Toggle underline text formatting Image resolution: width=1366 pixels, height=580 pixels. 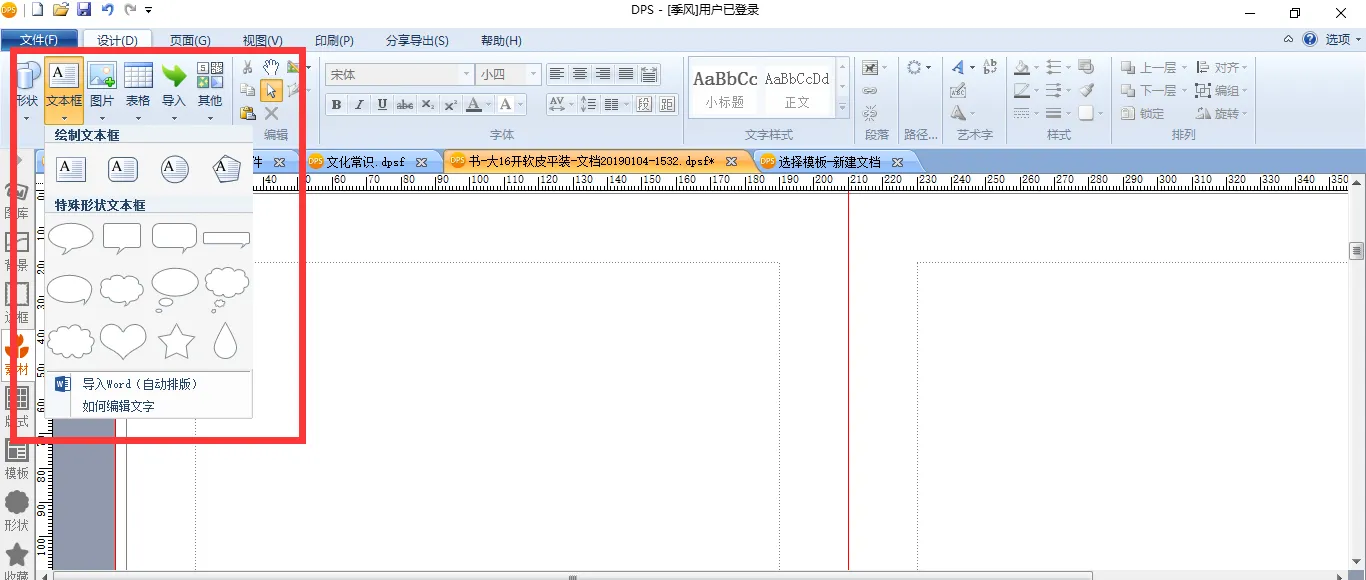pyautogui.click(x=383, y=105)
